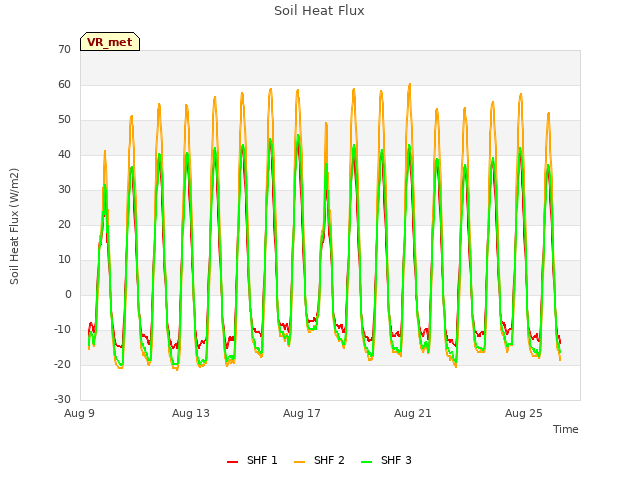Viewport: 640px width, 480px height.
Task: Click the 50 y-axis tick label
Action: 64,120
